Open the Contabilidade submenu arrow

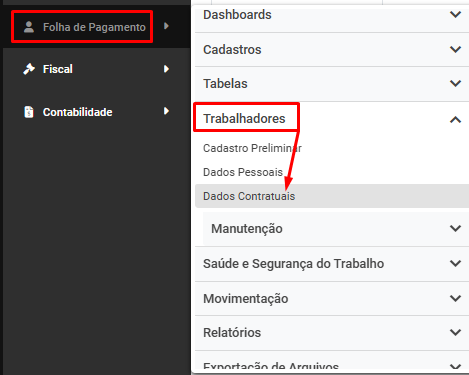click(x=166, y=111)
